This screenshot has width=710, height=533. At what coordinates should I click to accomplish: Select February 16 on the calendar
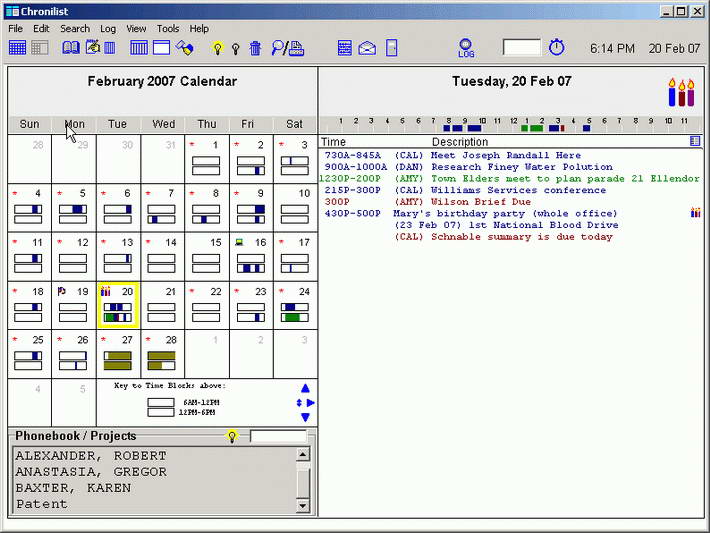251,256
